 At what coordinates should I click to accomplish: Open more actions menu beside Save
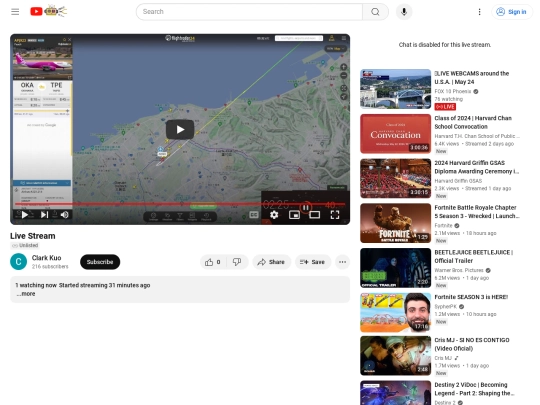[342, 262]
